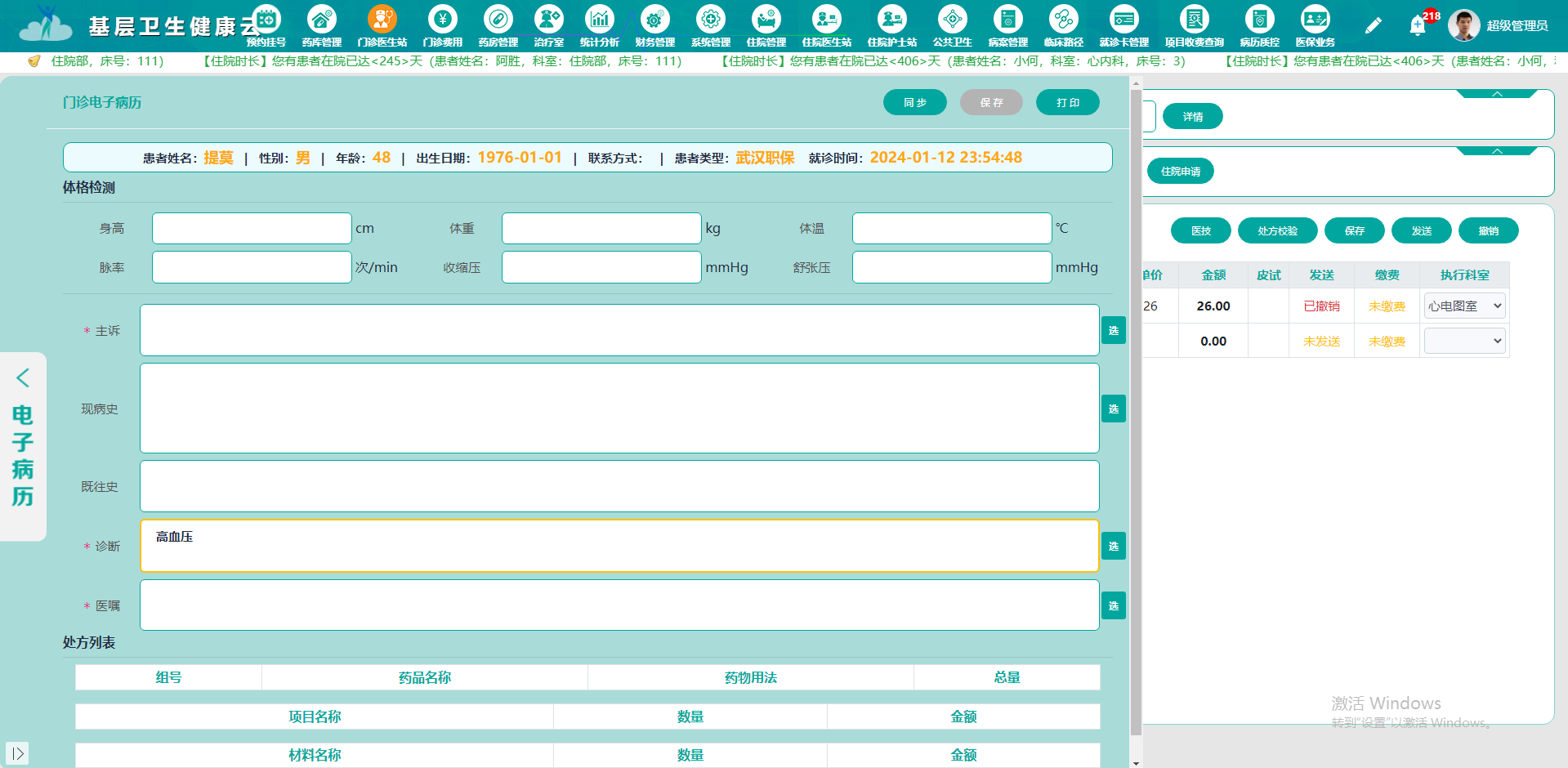Screen dimensions: 1568x768
Task: Click the 处方校验 prescription check button
Action: tap(1278, 231)
